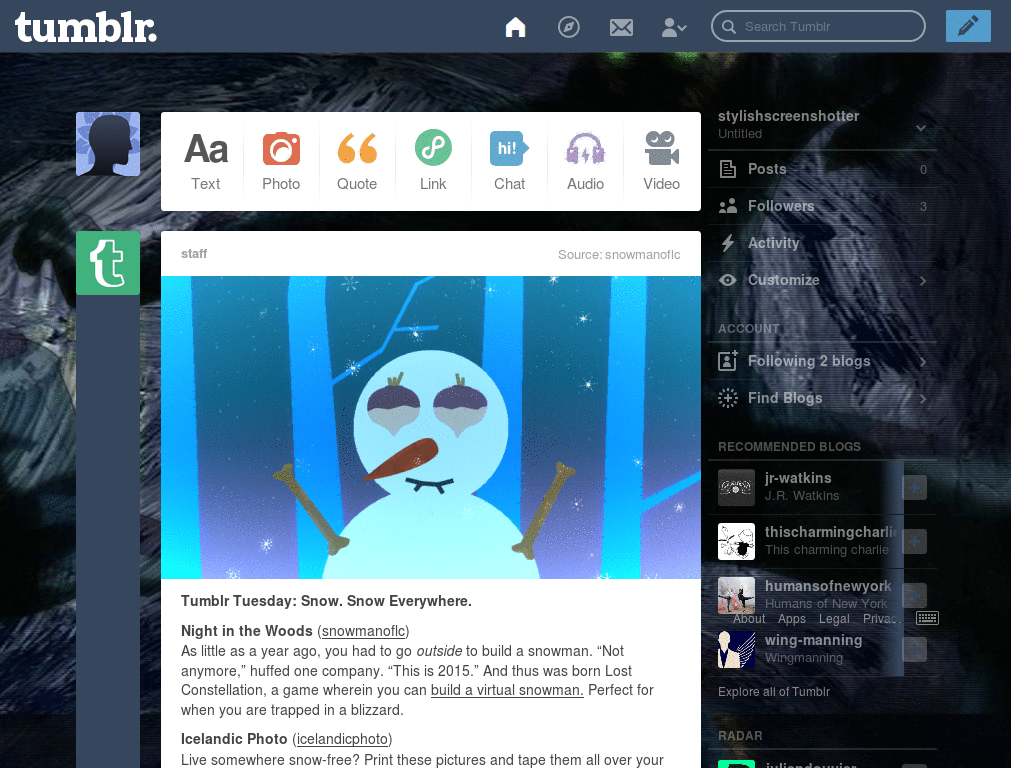Click the Customize eye icon
This screenshot has height=768, width=1024.
click(728, 280)
